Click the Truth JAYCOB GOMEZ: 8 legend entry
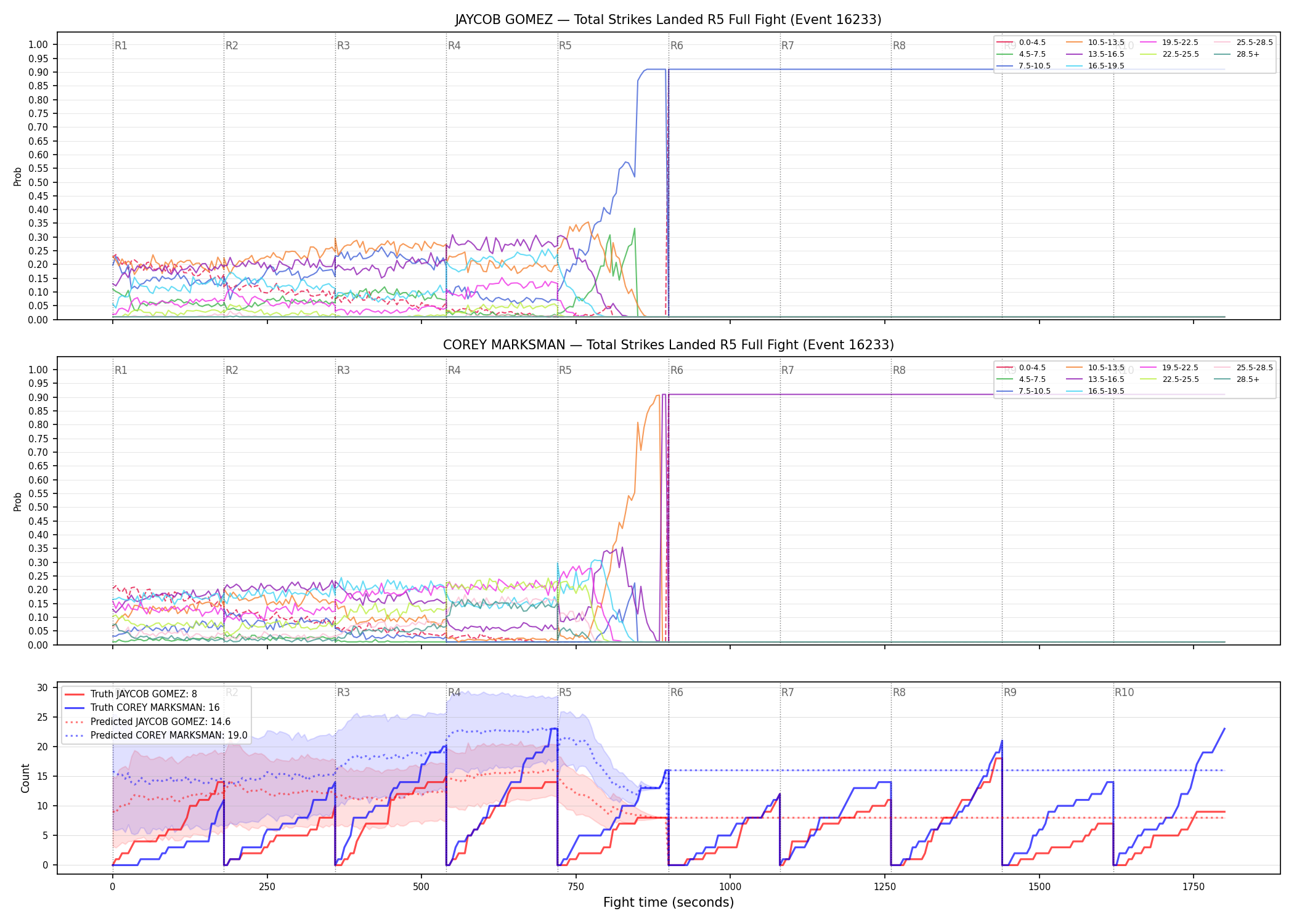The width and height of the screenshot is (1294, 924). coord(131,694)
